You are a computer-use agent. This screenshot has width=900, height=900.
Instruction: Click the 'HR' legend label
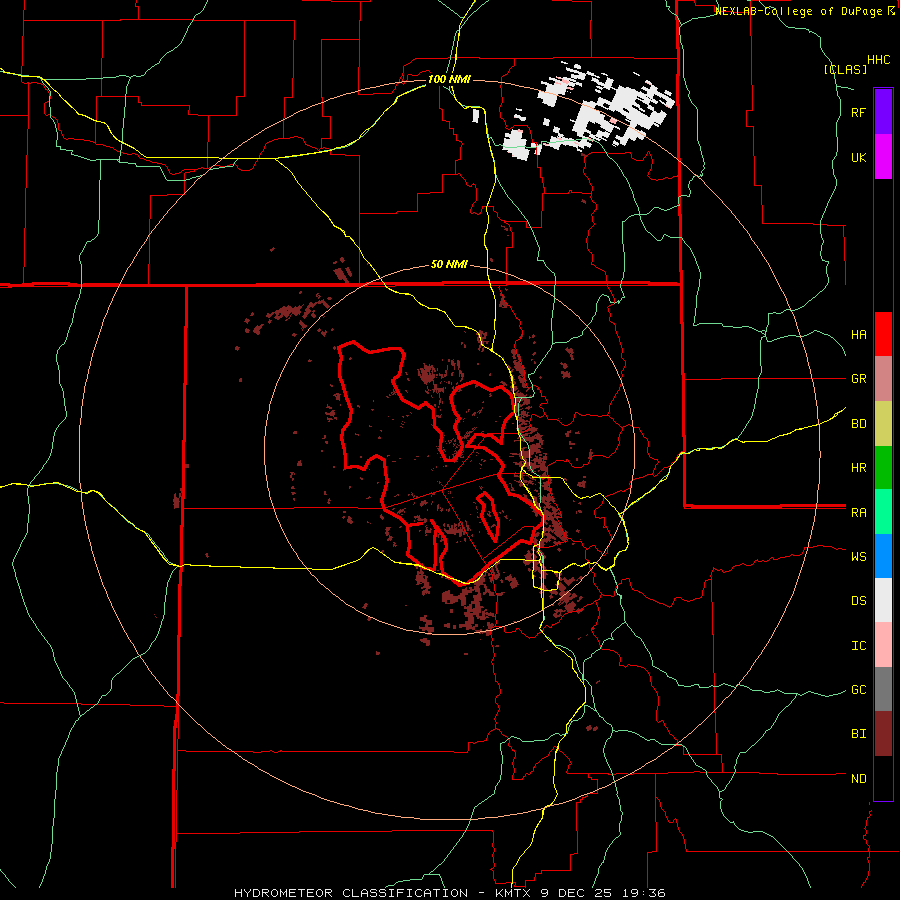(x=859, y=468)
